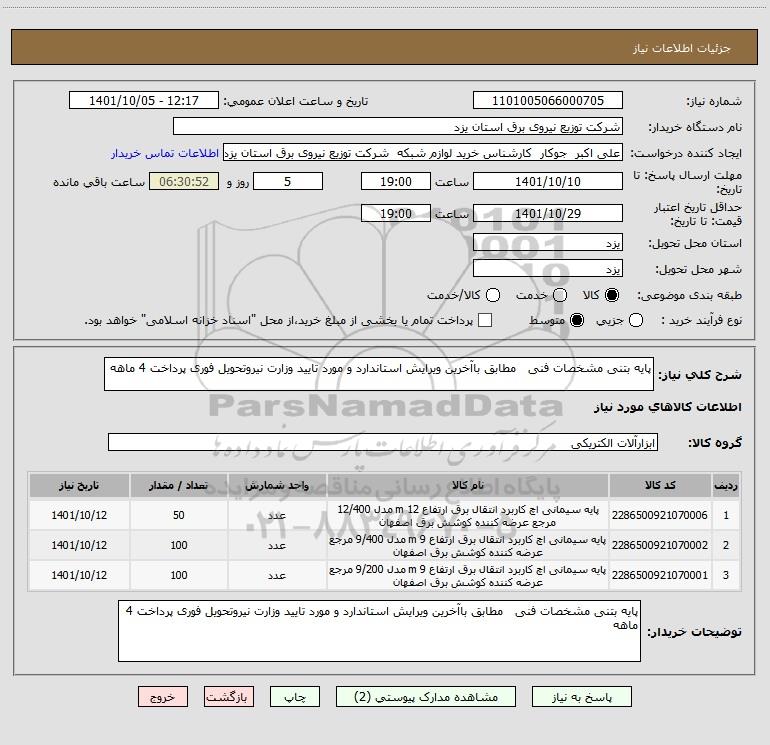Click the price validity hour field 19:00
The height and width of the screenshot is (745, 770).
(395, 213)
